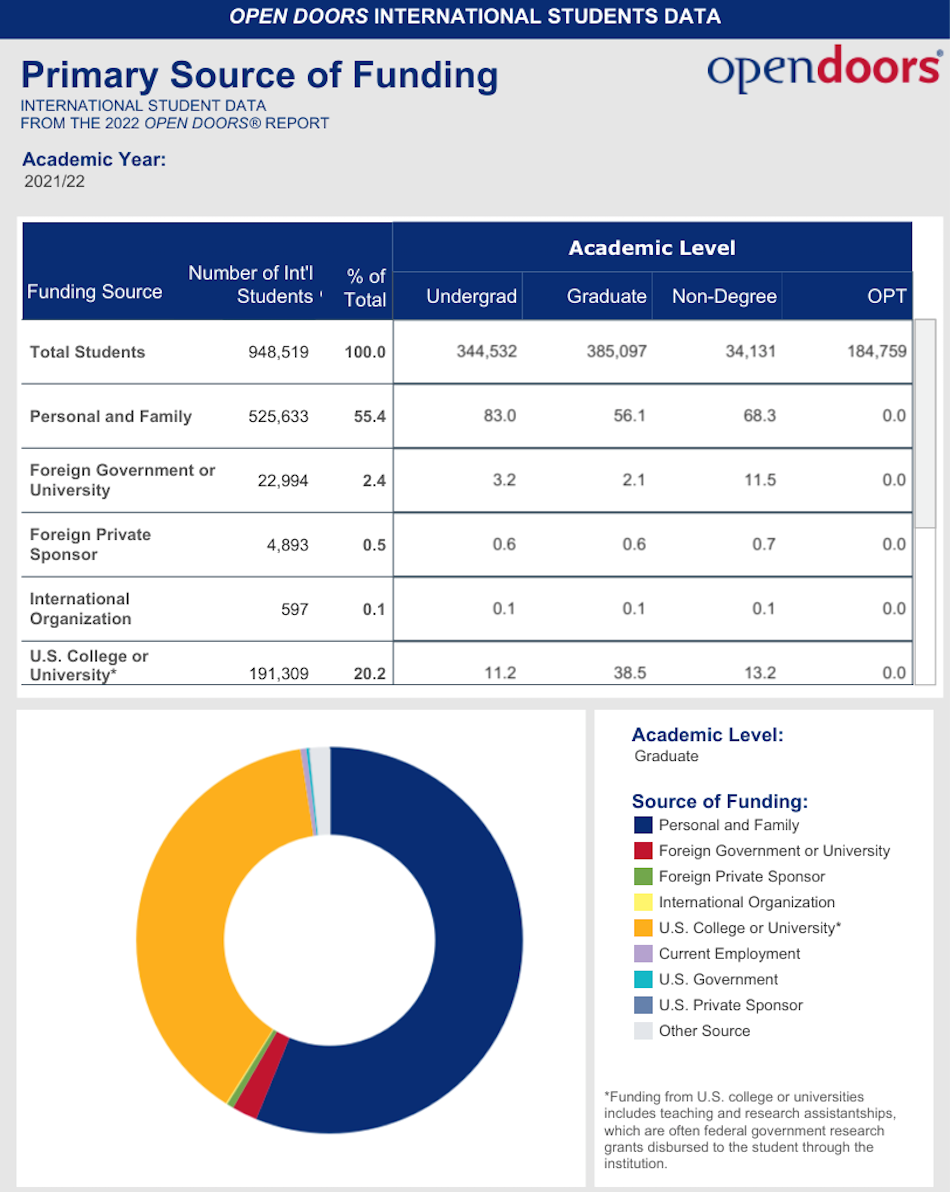The image size is (950, 1192).
Task: Click the red Foreign Government donut segment
Action: click(263, 1078)
